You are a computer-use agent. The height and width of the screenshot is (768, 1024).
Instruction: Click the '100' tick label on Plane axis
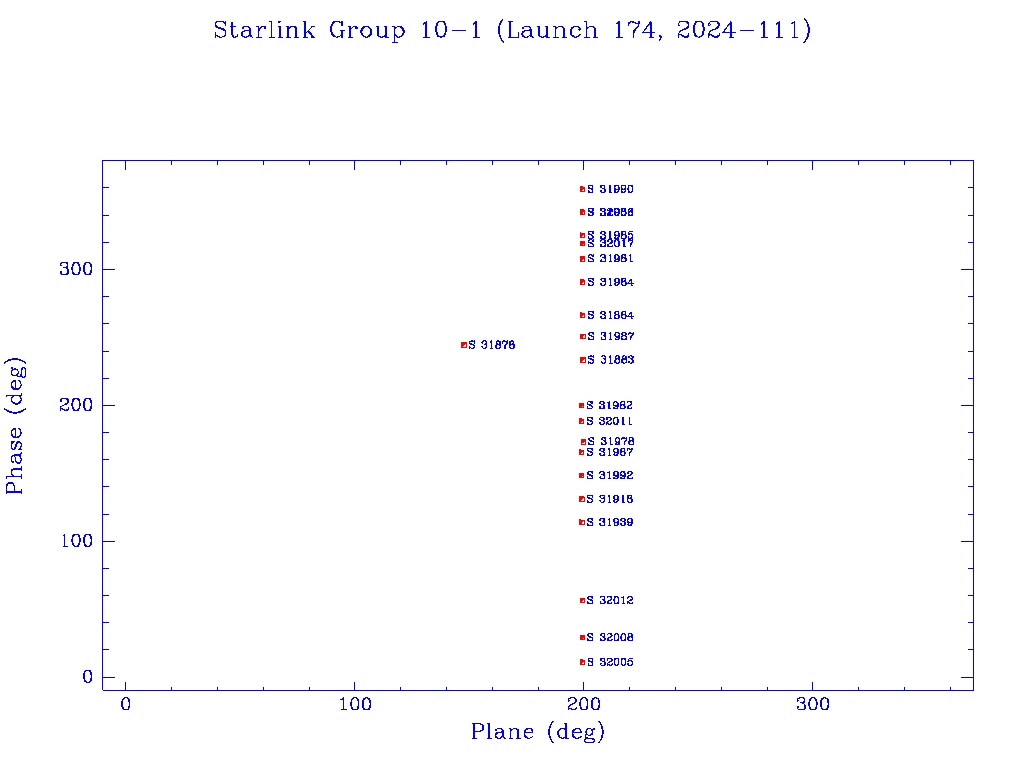355,704
